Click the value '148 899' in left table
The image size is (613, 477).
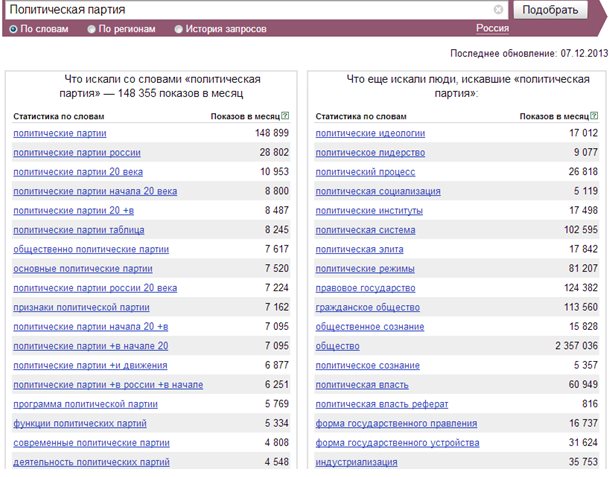point(272,133)
